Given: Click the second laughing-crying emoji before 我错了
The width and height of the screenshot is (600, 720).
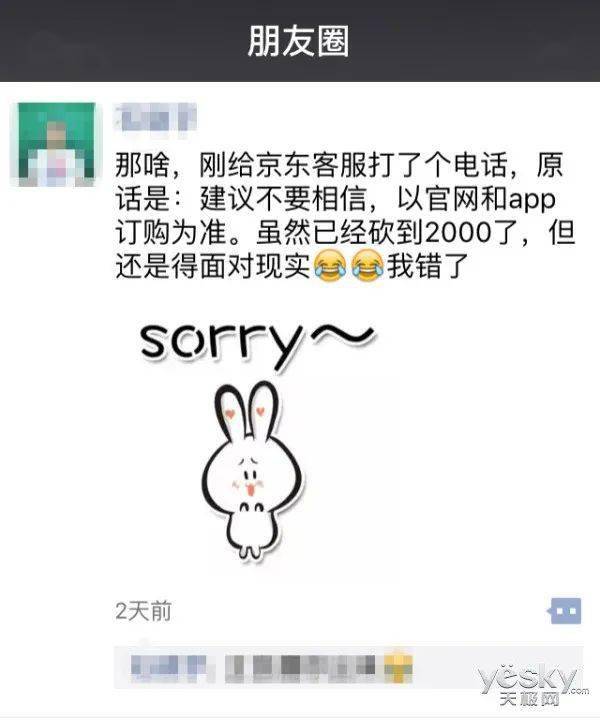Looking at the screenshot, I should click(x=368, y=266).
